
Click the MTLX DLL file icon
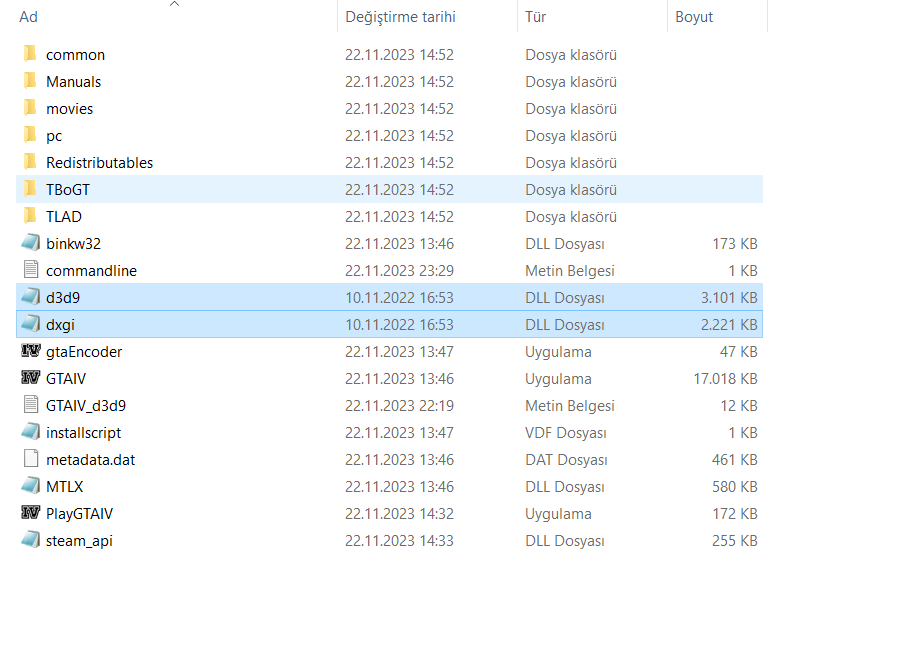point(30,486)
